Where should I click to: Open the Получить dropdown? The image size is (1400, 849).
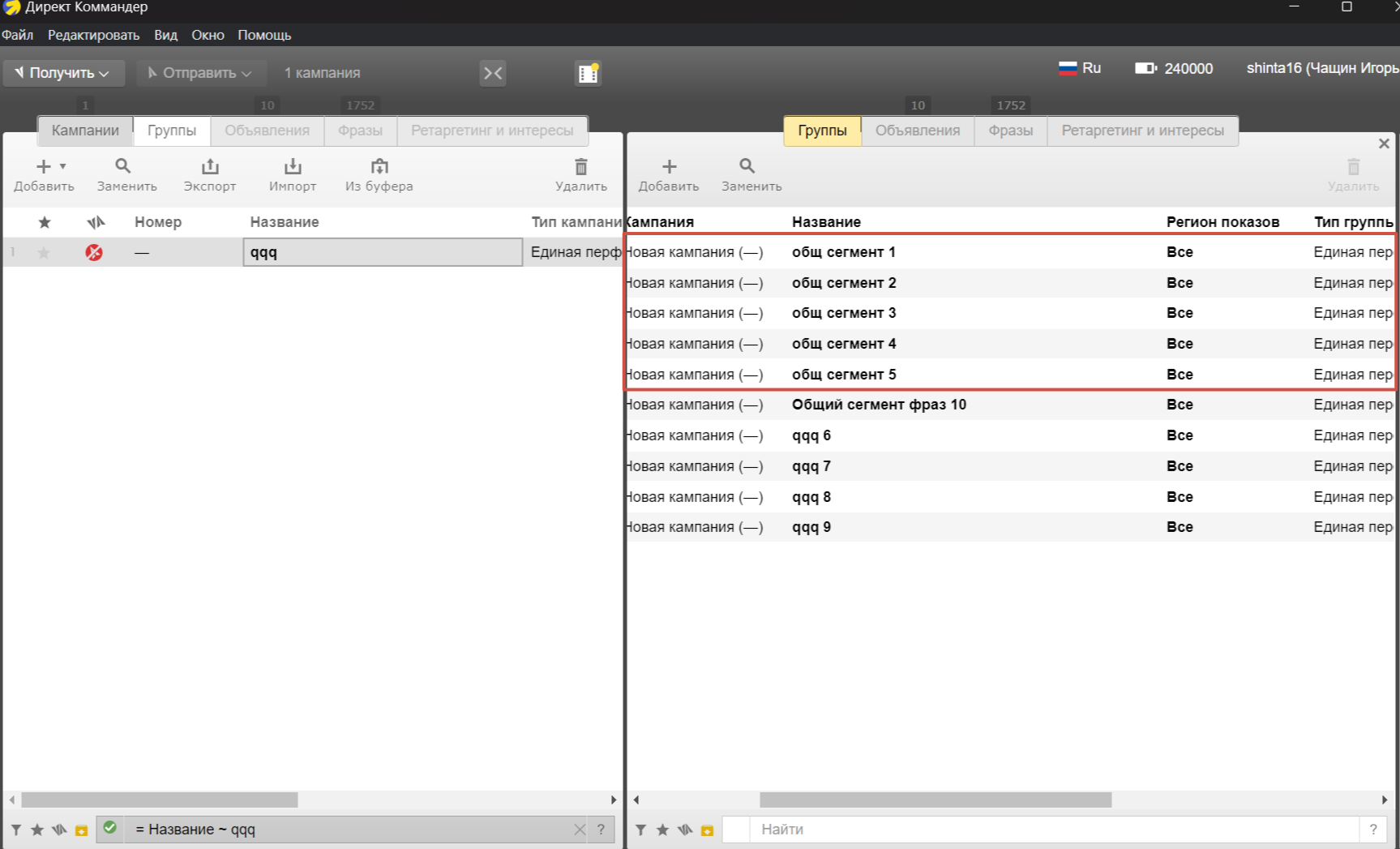point(64,73)
